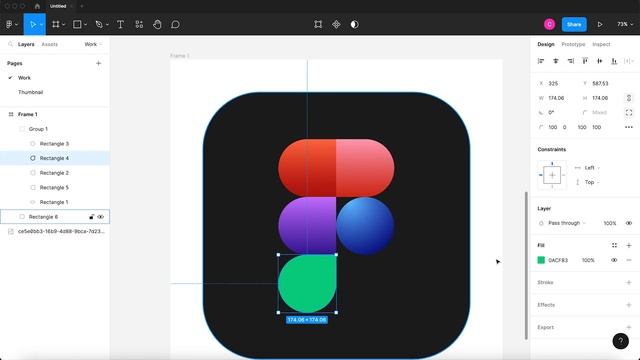Select the Move tool

(33, 24)
